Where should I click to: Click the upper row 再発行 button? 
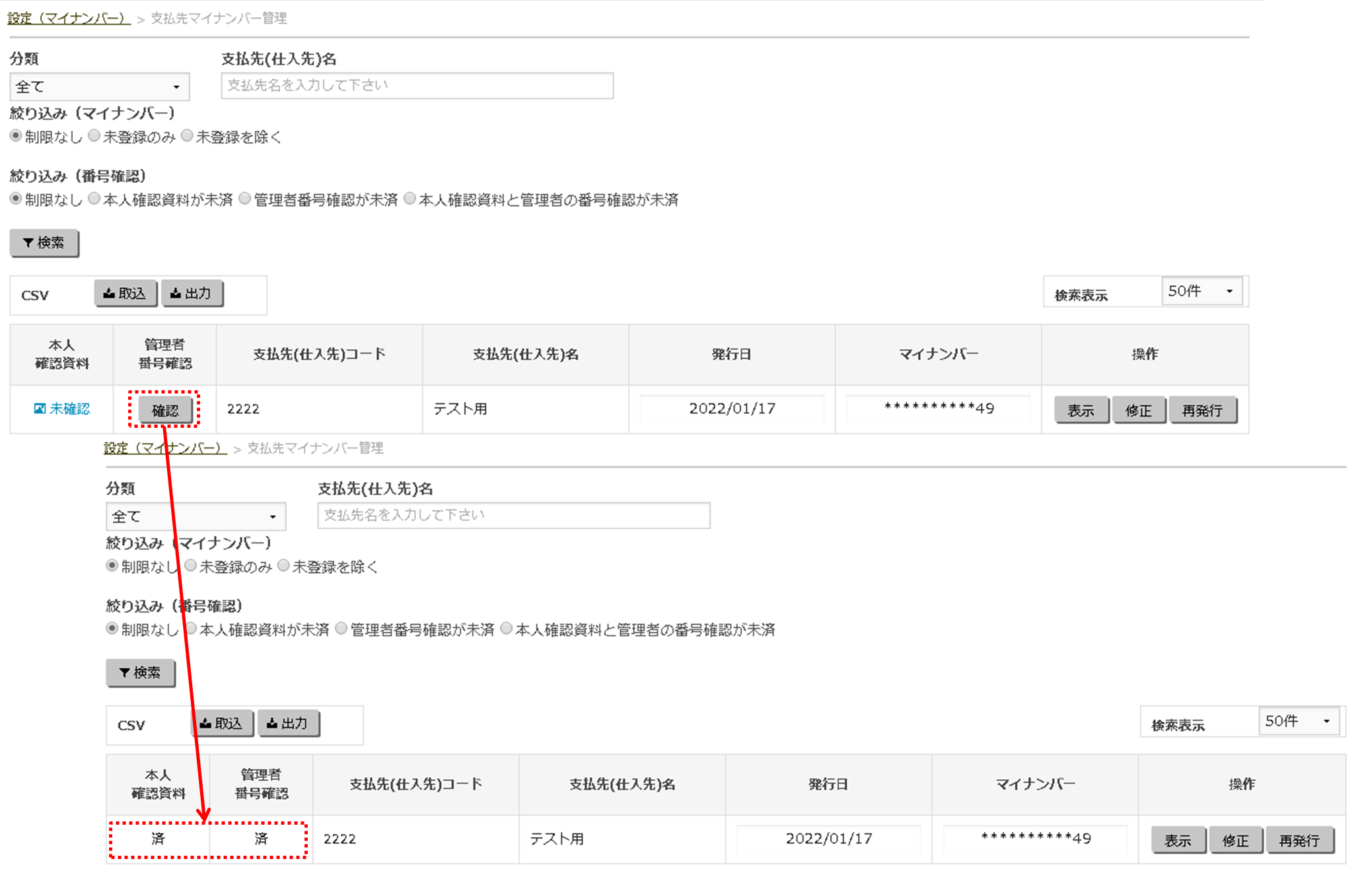point(1201,410)
